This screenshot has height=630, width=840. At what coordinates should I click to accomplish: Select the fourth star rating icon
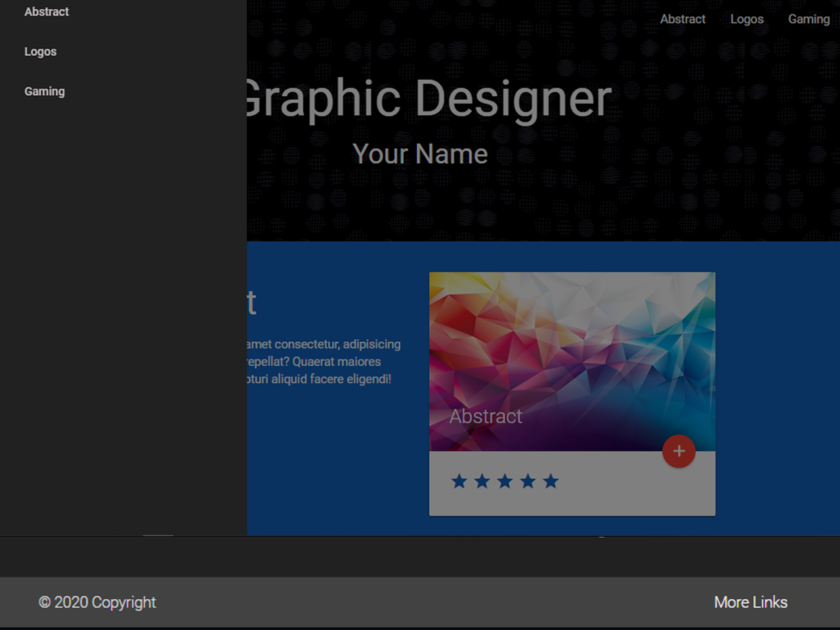coord(527,481)
